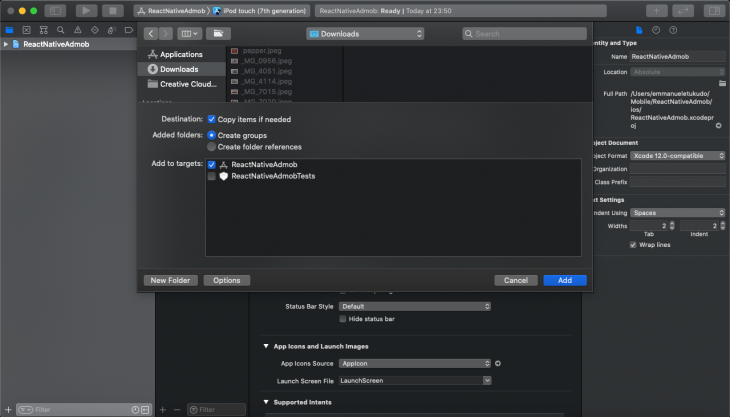Show the History inspector tab
The image size is (730, 417).
click(x=656, y=30)
